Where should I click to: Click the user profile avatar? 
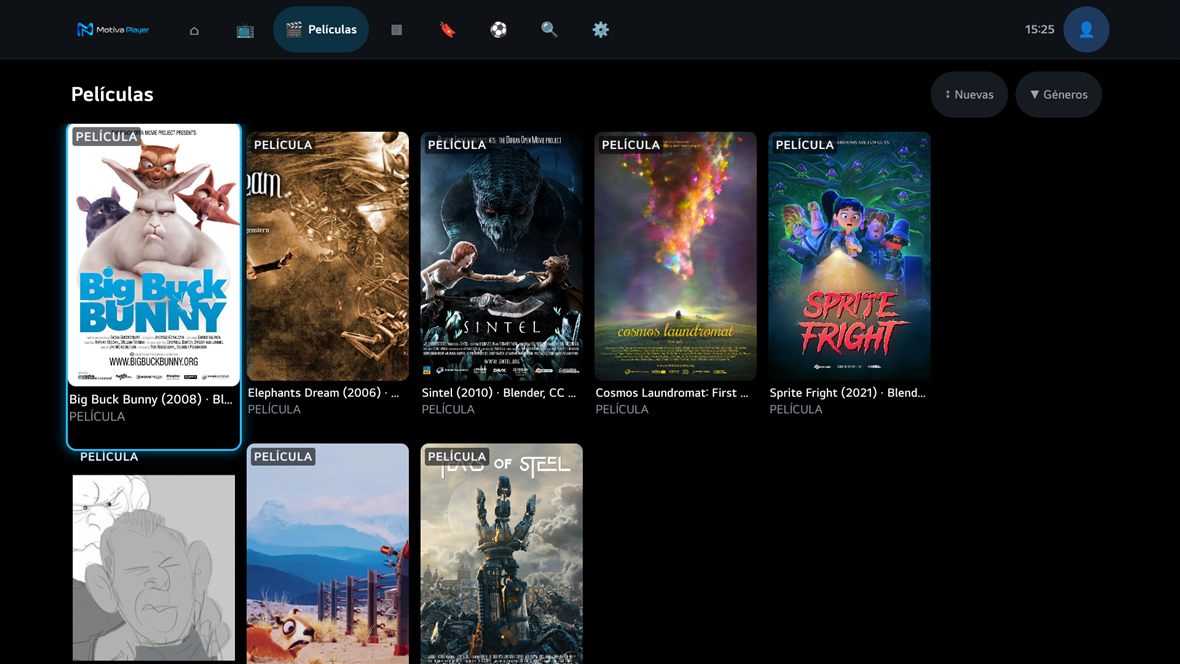pos(1086,29)
